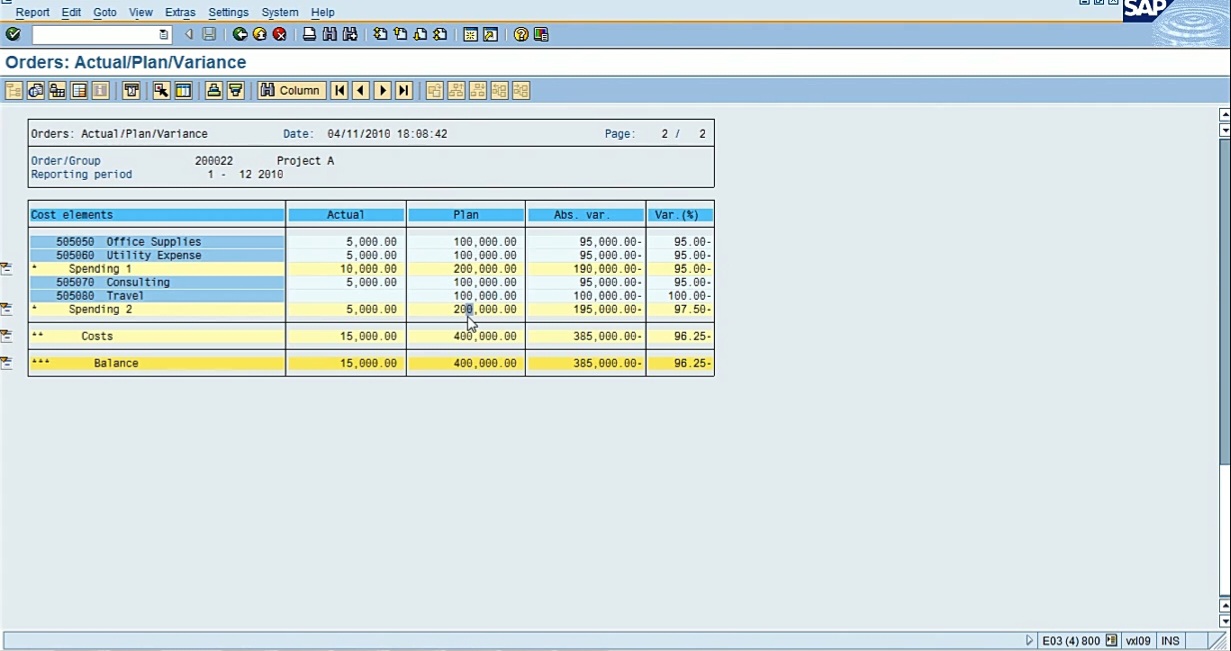Click the Cost elements column header

(157, 215)
